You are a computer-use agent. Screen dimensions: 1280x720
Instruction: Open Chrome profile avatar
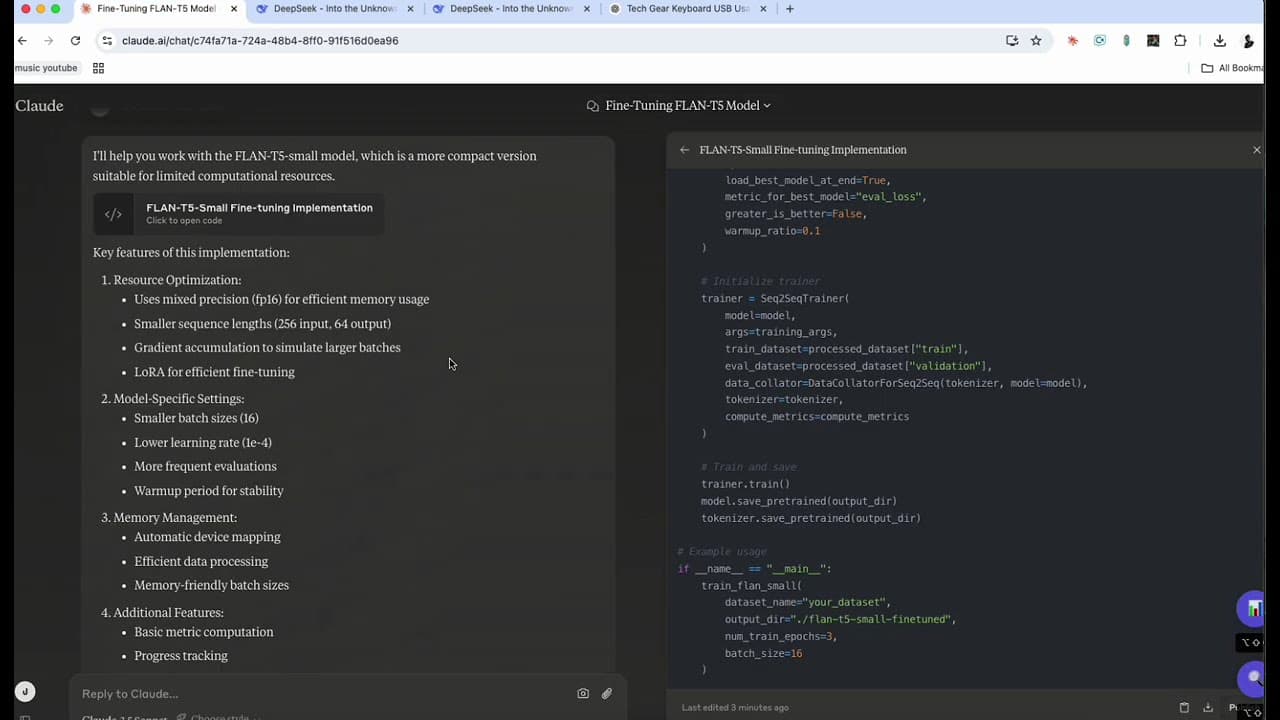(x=1248, y=41)
